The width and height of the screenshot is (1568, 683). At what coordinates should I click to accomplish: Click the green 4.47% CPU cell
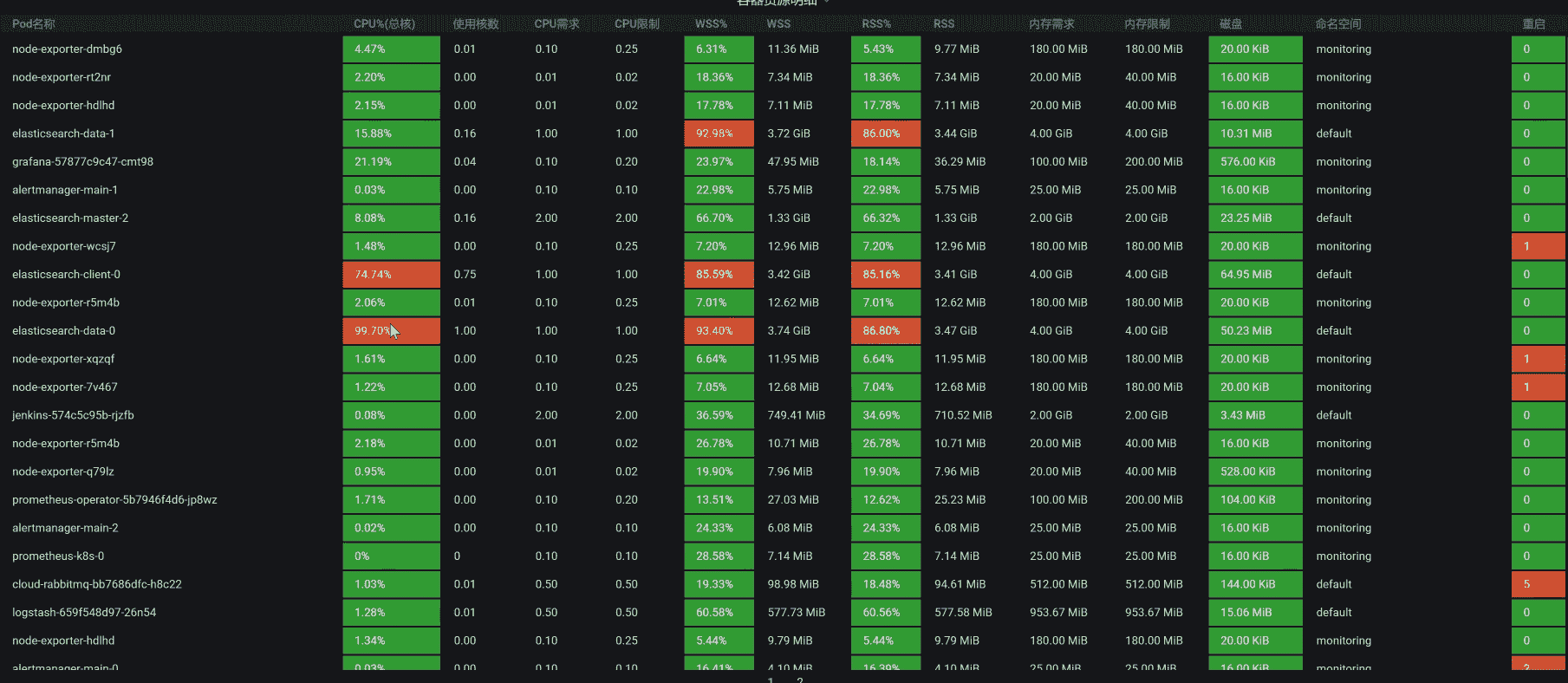pyautogui.click(x=391, y=49)
